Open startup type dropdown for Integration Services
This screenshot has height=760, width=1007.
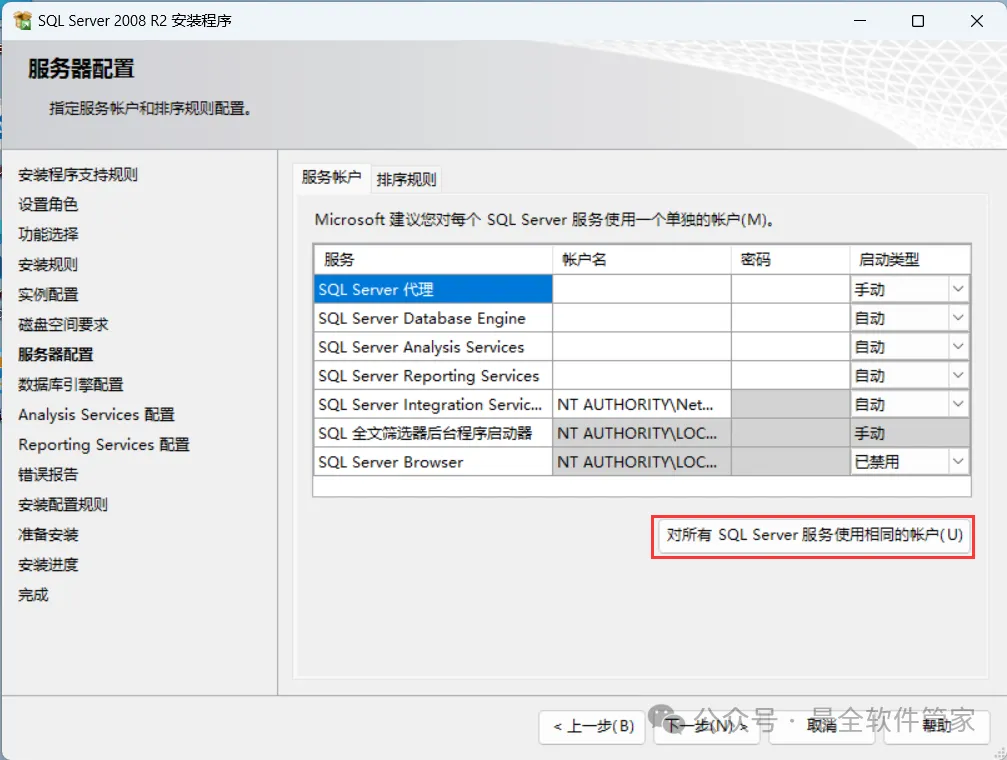point(958,404)
